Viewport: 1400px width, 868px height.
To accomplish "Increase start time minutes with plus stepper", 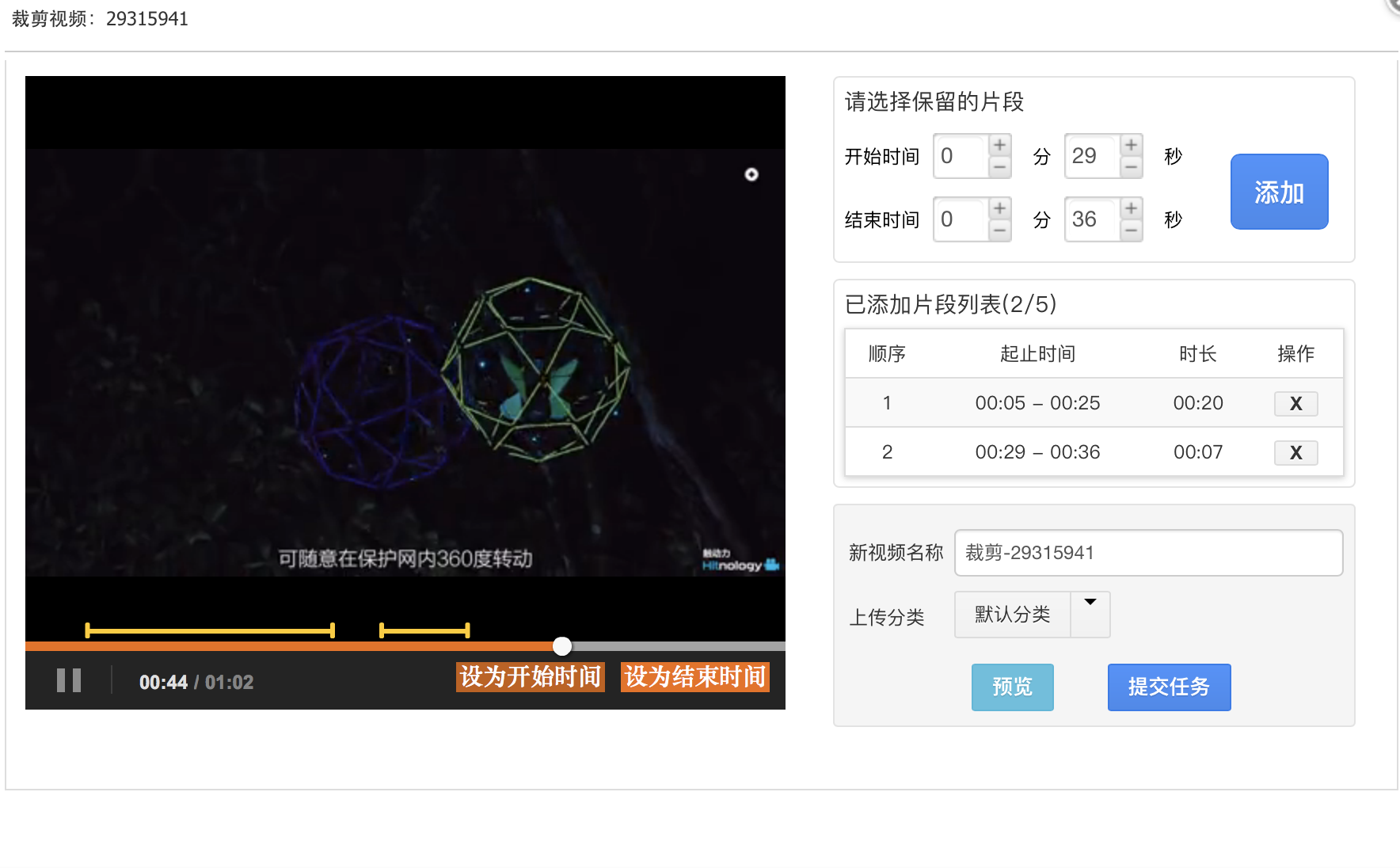I will (x=1000, y=145).
